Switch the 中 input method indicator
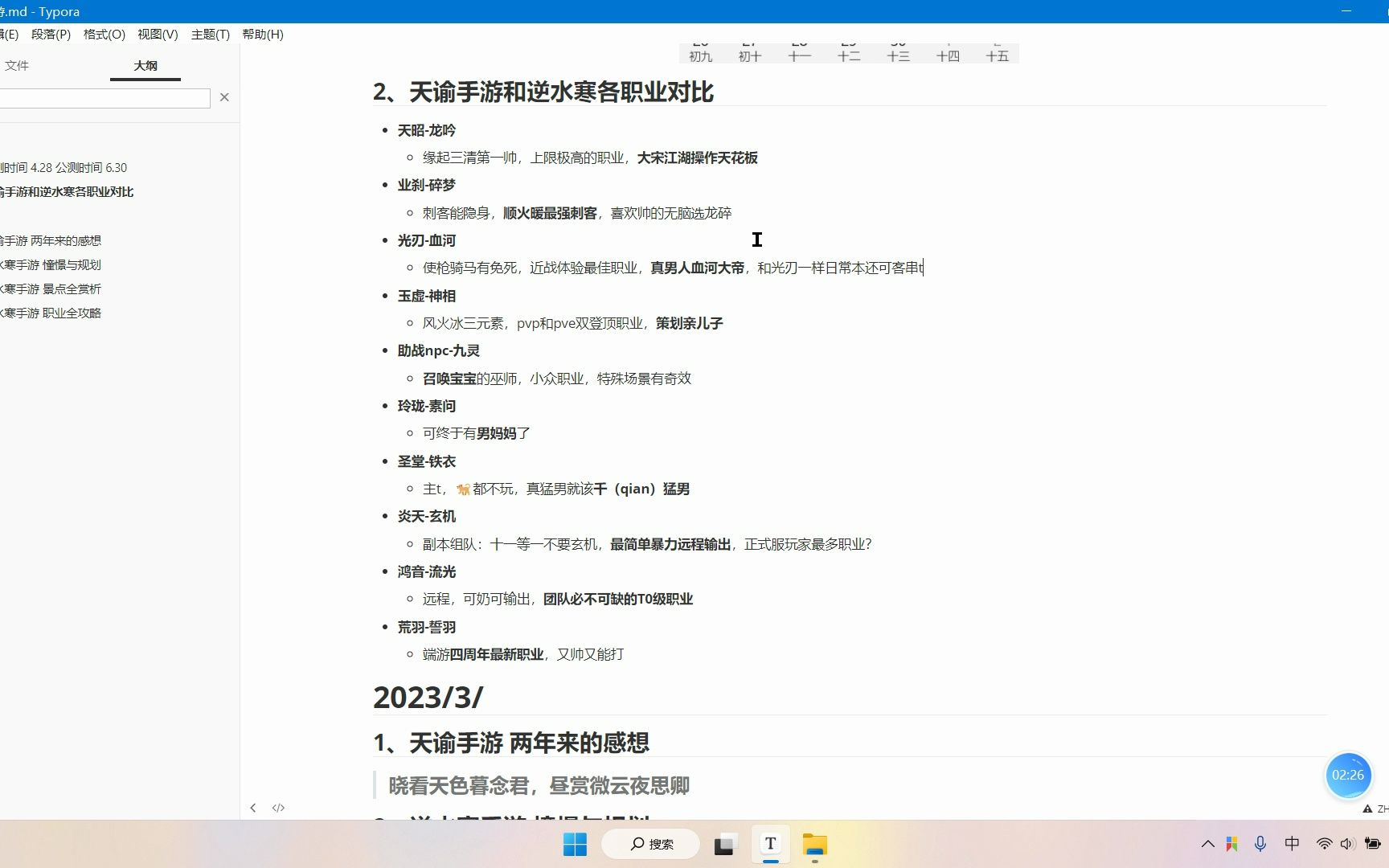1389x868 pixels. click(1292, 844)
